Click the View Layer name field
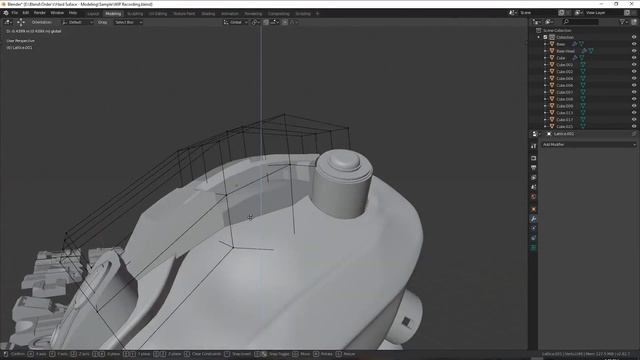Screen dimensions: 640x360 pos(604,13)
